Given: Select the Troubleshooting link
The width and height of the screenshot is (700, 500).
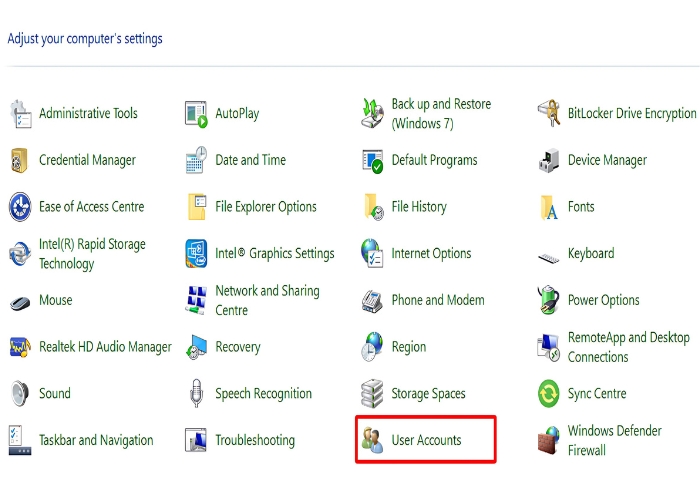Looking at the screenshot, I should (x=255, y=440).
